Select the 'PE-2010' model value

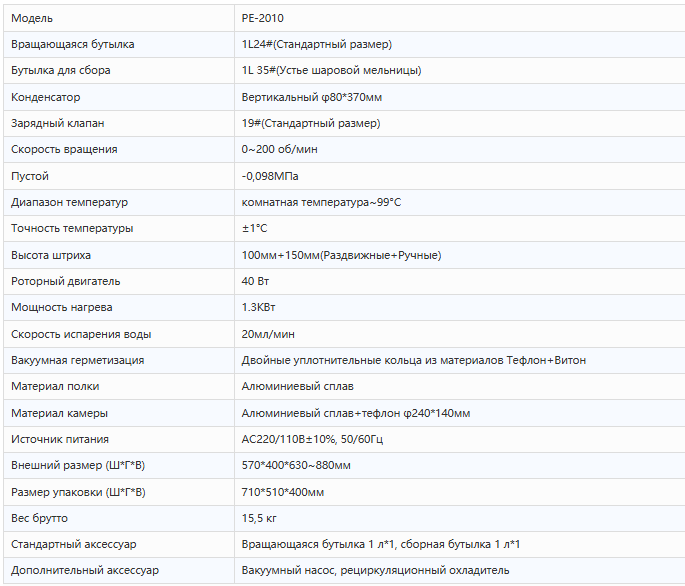(x=263, y=18)
